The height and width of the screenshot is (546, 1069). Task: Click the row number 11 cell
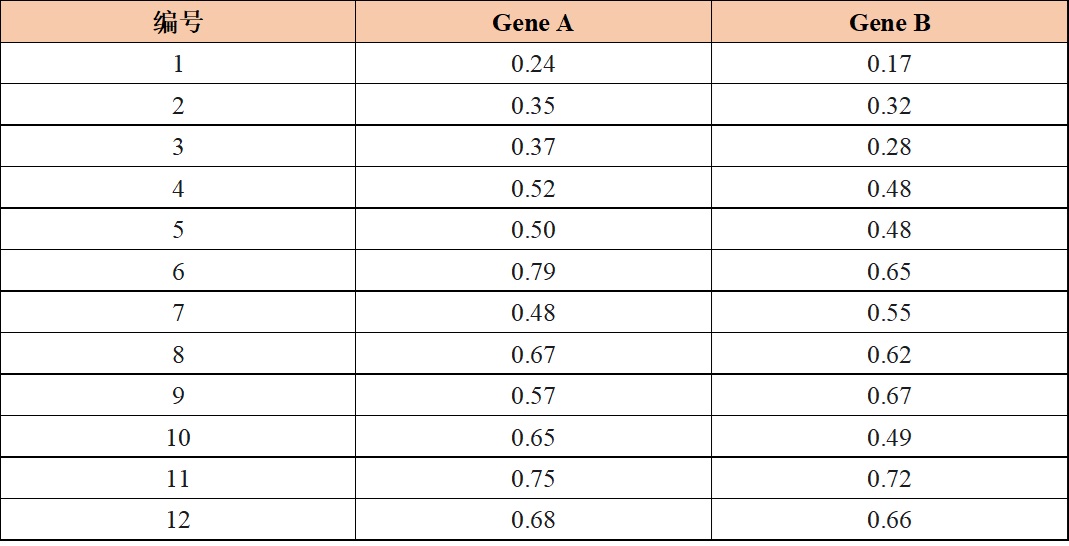coord(178,479)
